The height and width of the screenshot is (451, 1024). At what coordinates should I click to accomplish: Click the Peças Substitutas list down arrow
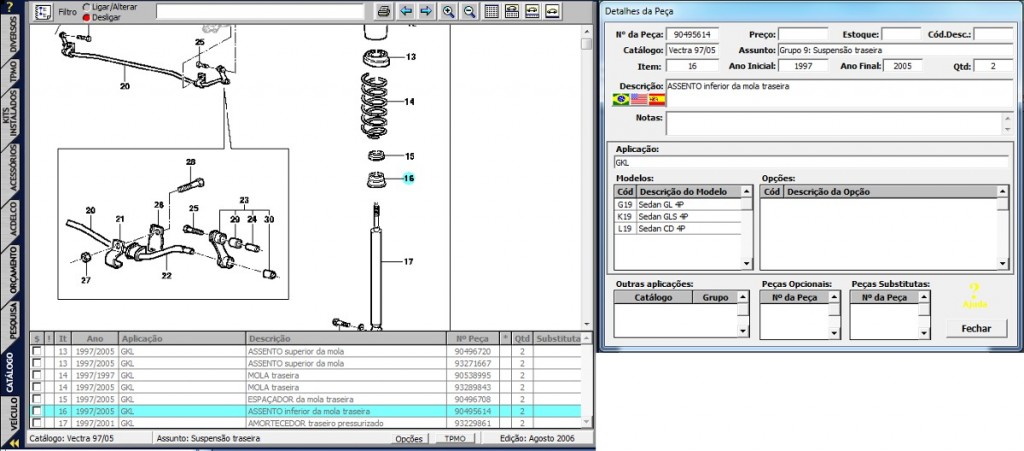(924, 332)
